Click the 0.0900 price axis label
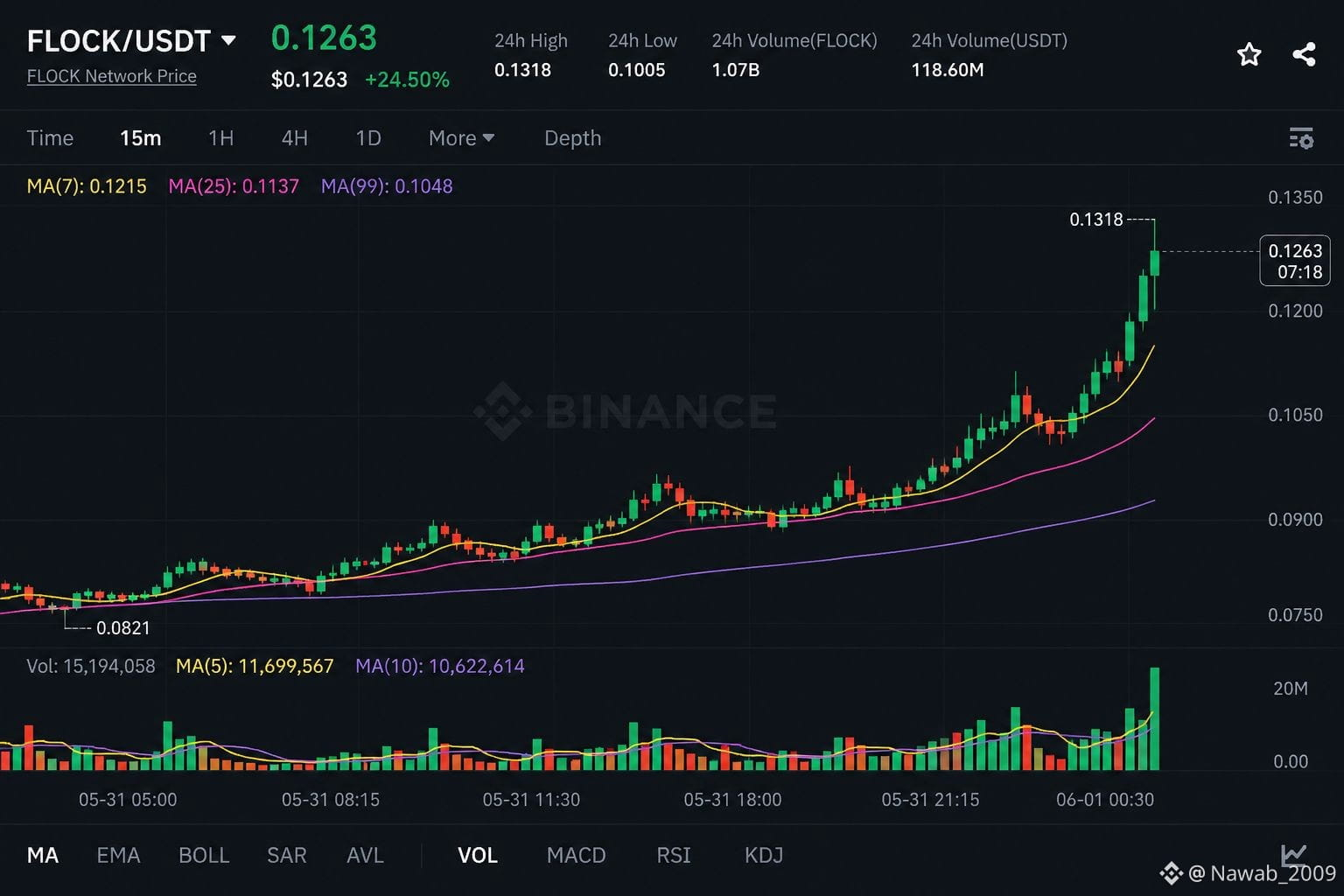The height and width of the screenshot is (896, 1344). click(x=1295, y=520)
